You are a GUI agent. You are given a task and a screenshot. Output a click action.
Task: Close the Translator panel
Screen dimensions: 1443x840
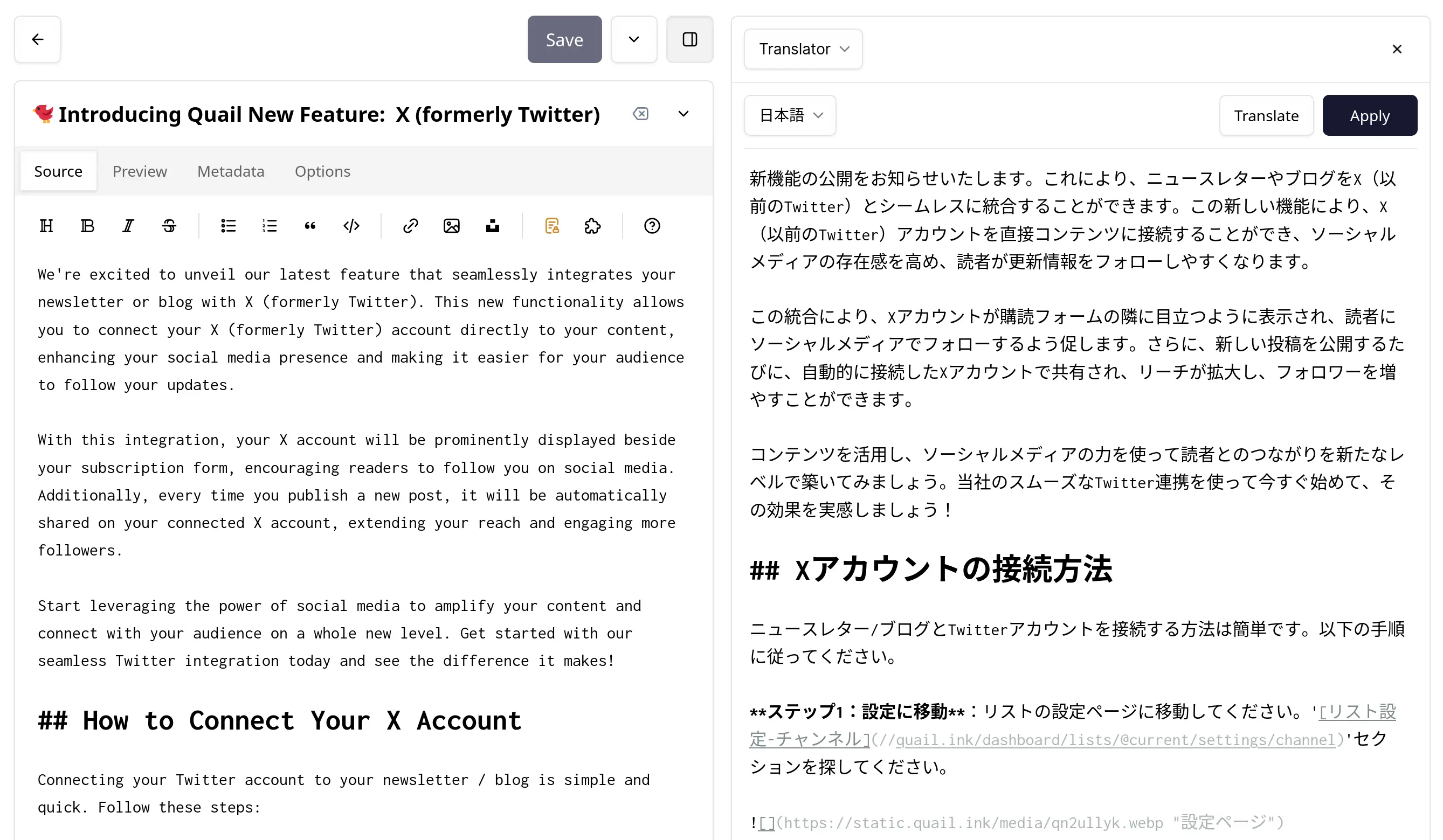[1398, 49]
